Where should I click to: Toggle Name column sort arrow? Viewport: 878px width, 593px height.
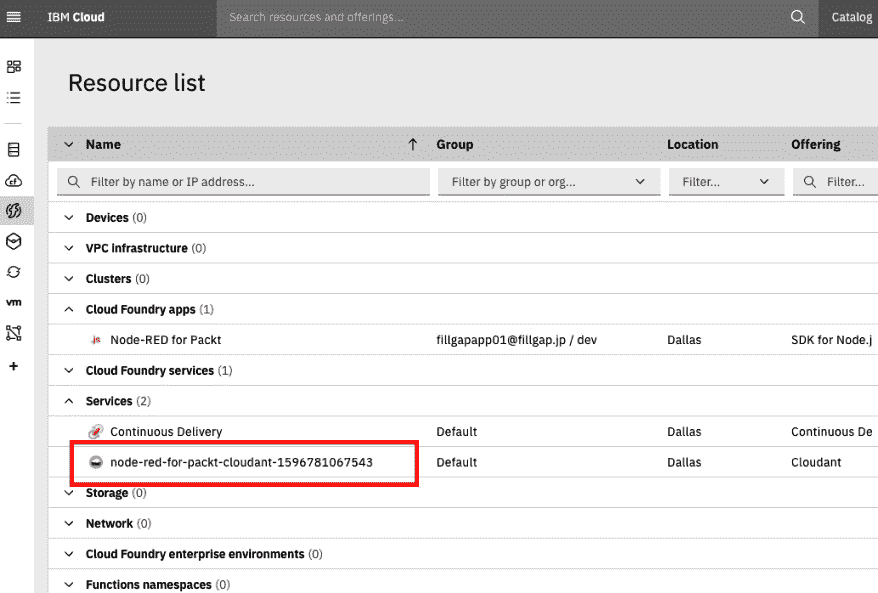(x=413, y=144)
